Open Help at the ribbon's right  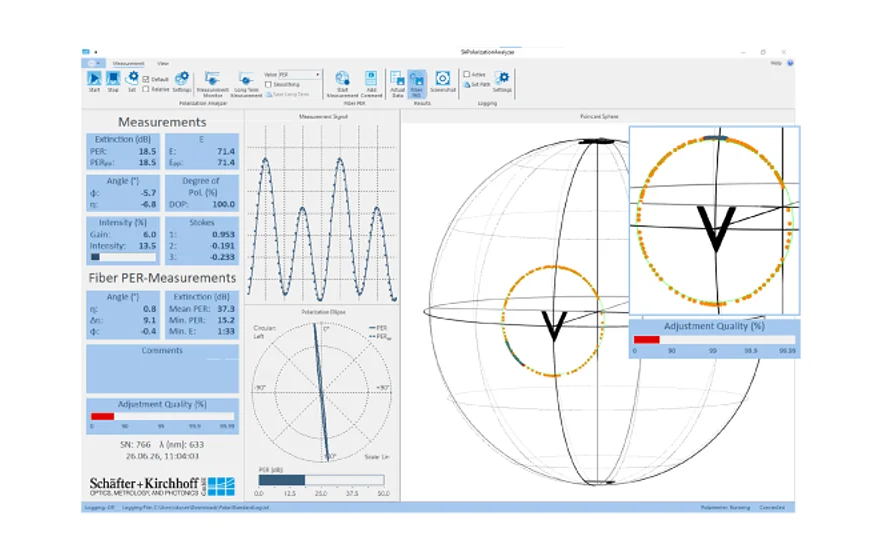[776, 63]
